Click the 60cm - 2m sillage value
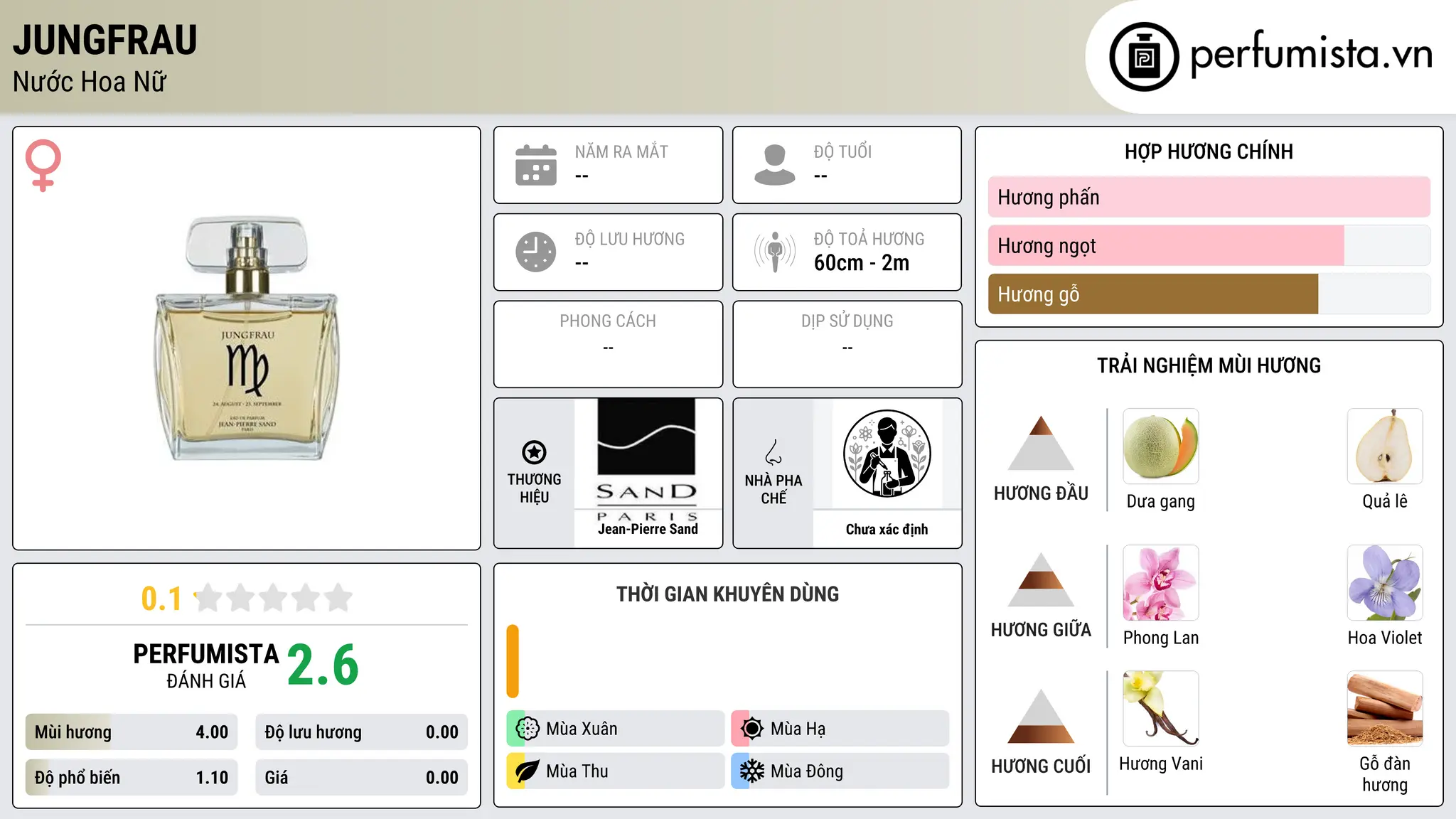The image size is (1456, 819). pos(862,263)
